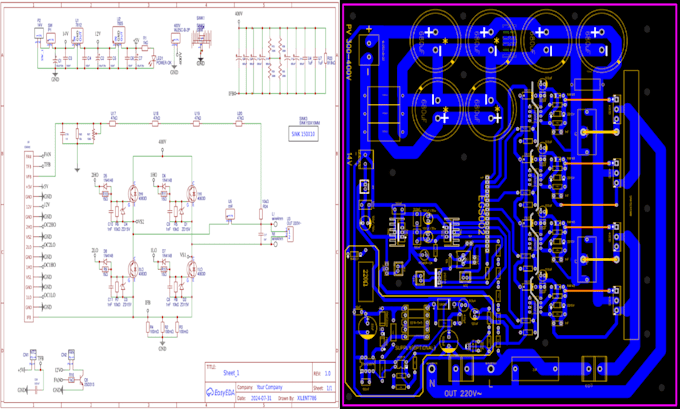
Task: Click the N output pad on PCB
Action: coord(432,369)
